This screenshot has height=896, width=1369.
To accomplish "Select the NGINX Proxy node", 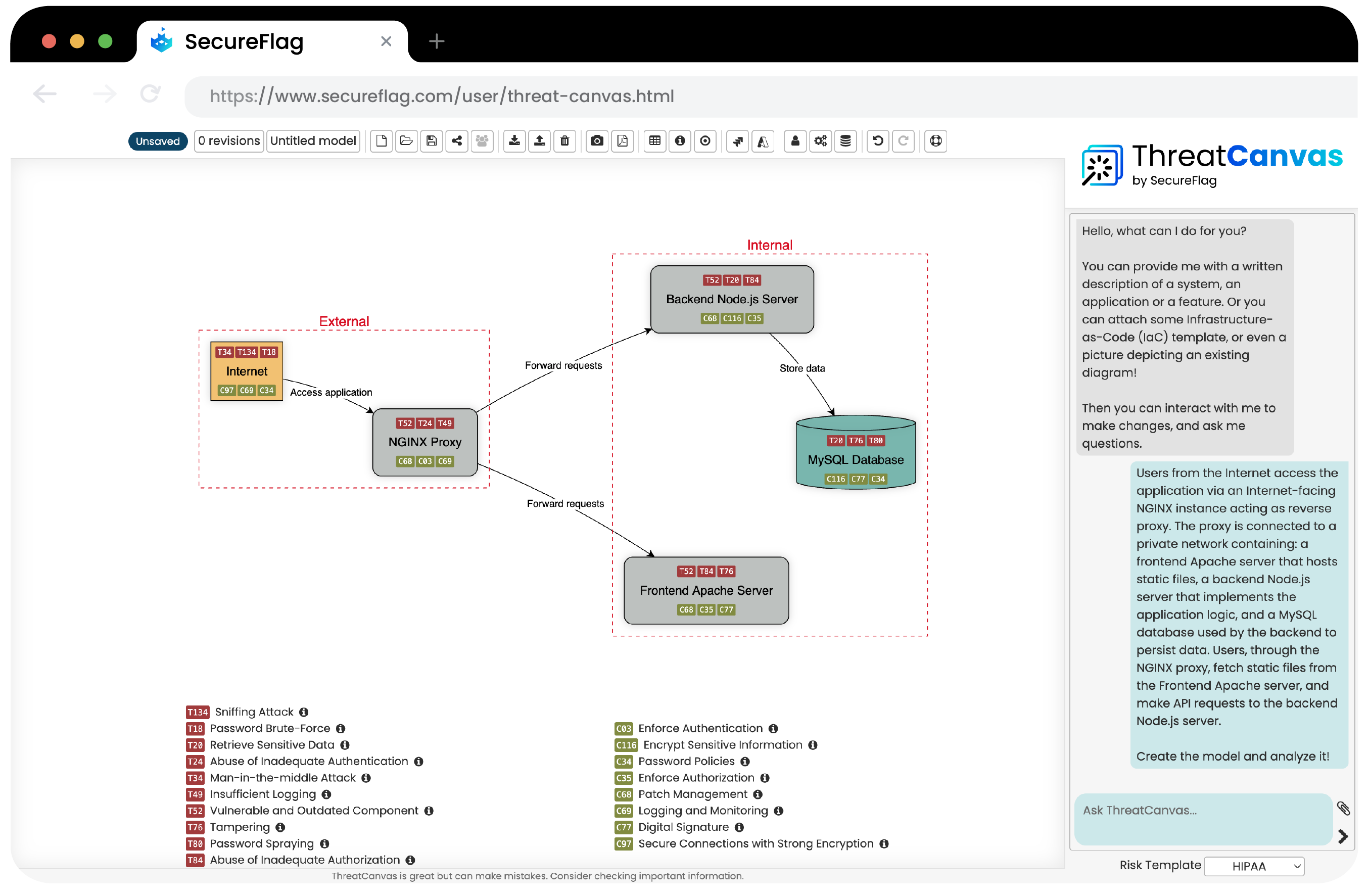I will tap(425, 442).
